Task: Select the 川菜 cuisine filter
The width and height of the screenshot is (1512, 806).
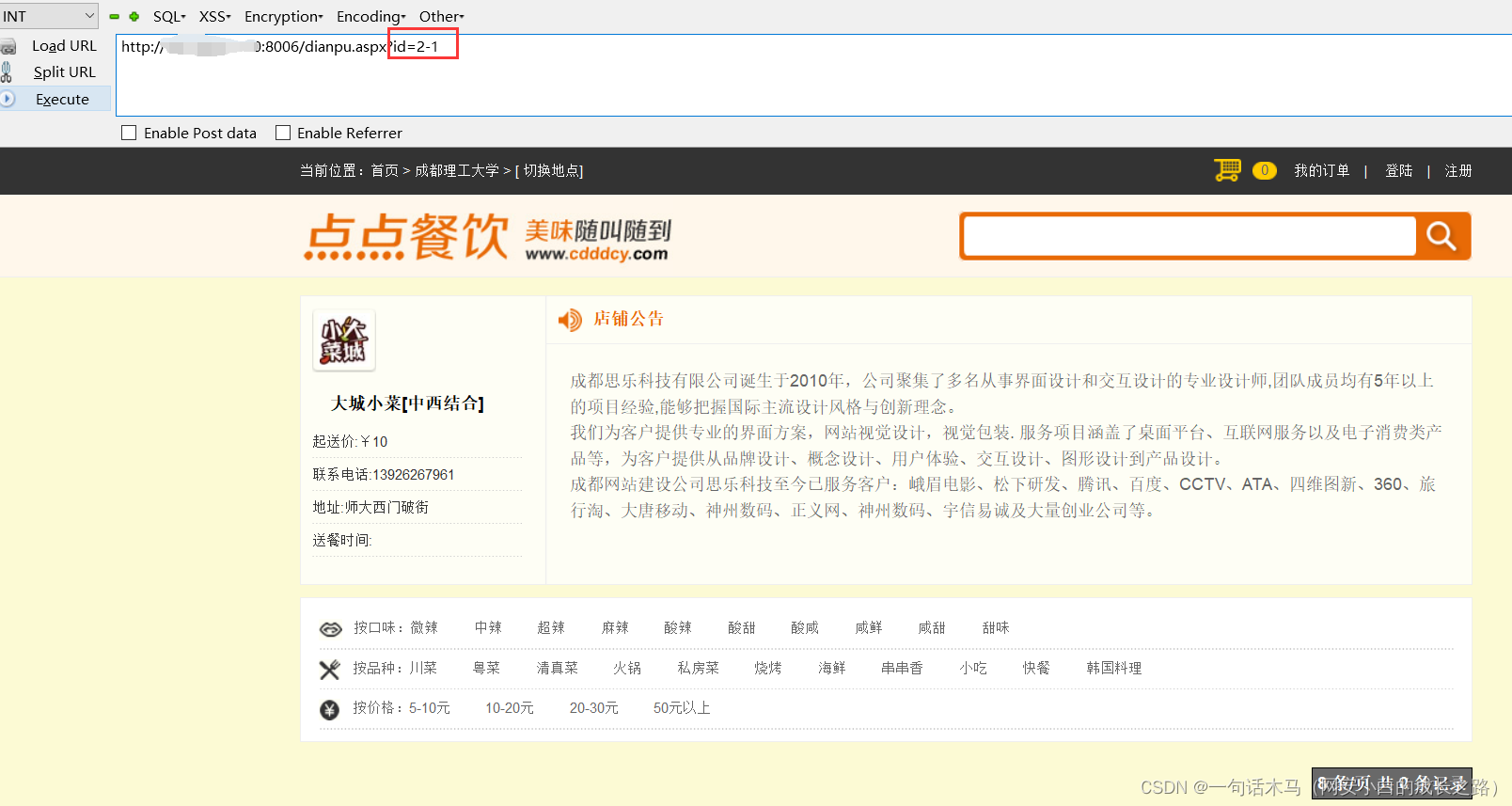Action: click(423, 668)
